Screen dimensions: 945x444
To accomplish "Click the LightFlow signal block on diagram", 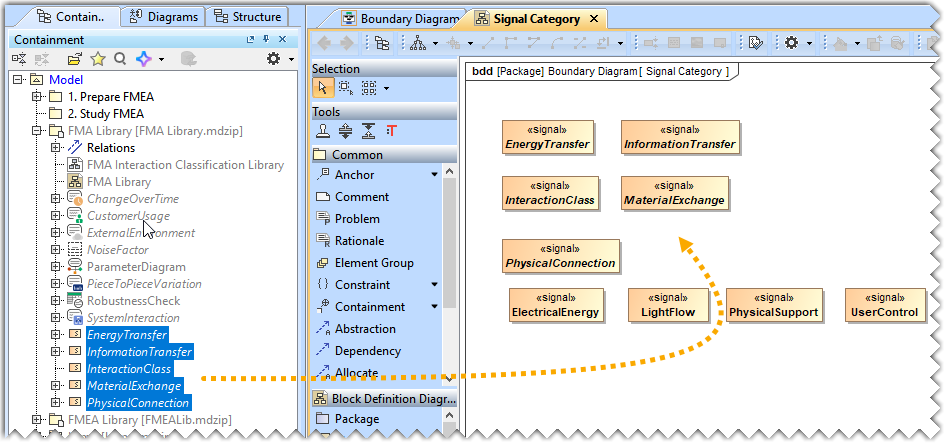I will 668,305.
